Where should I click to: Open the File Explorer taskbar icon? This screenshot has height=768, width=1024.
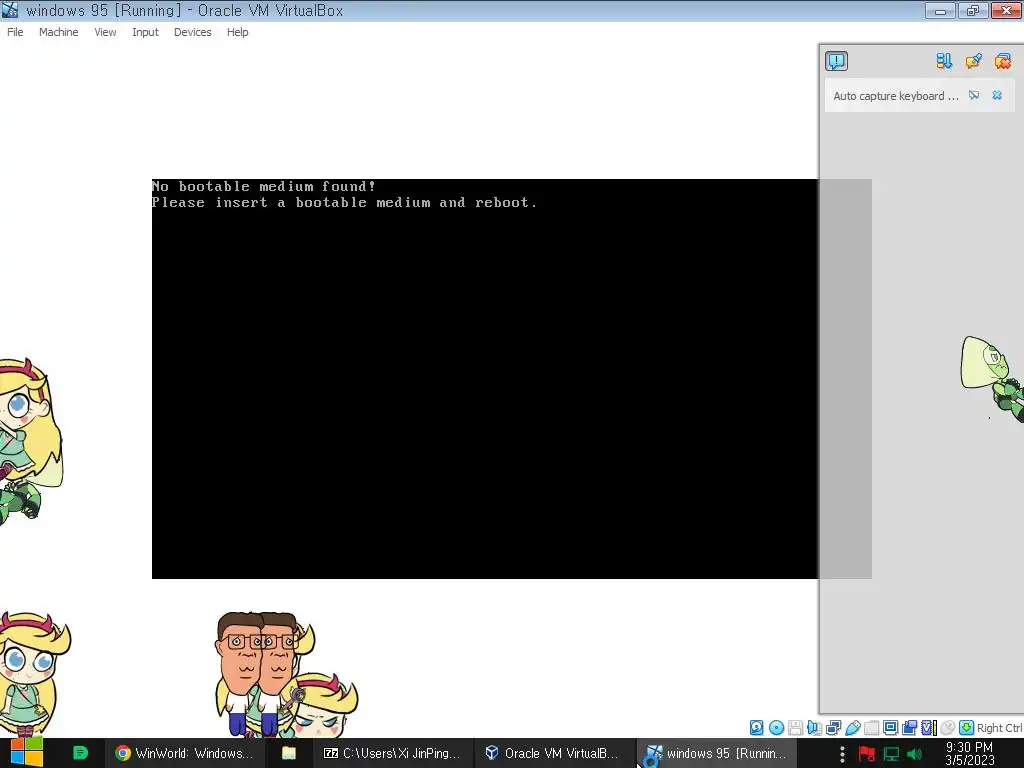coord(289,753)
